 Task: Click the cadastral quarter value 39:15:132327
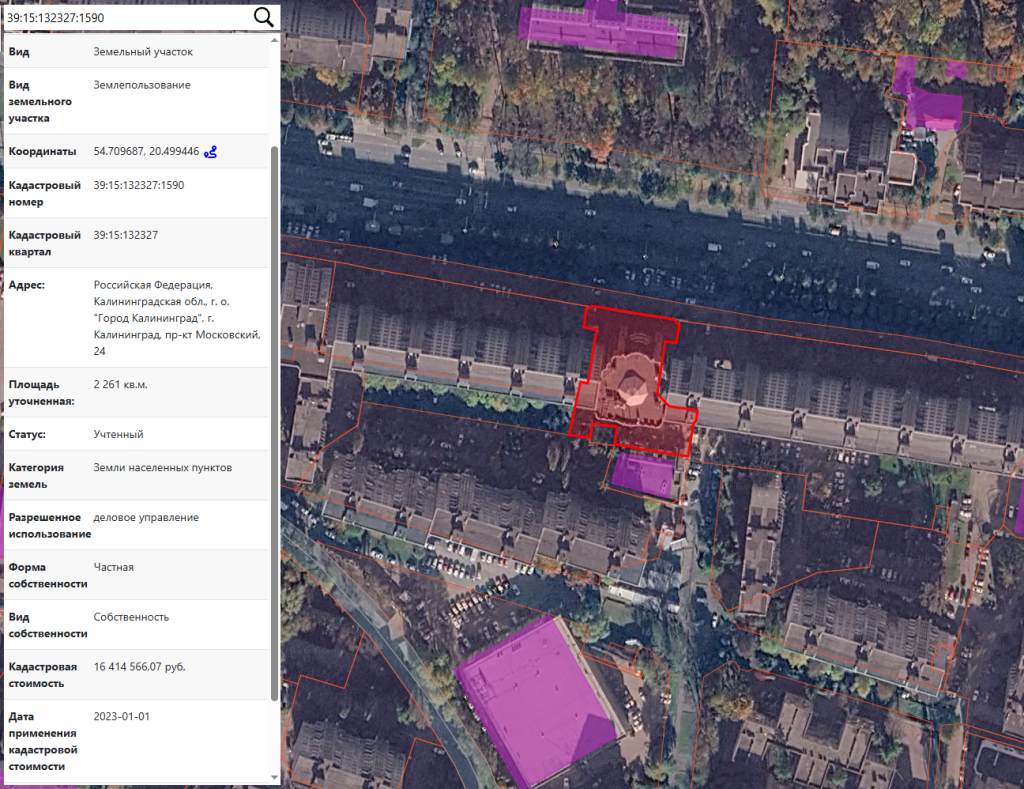pos(125,235)
